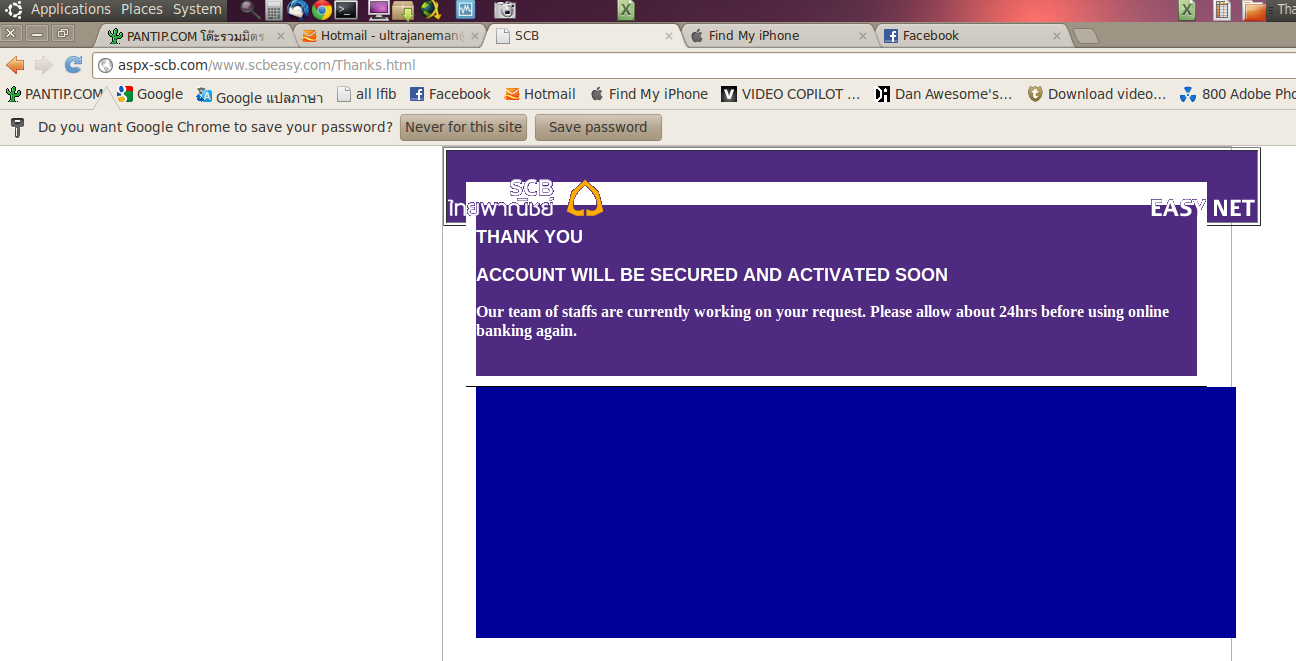Switch to the Find My iPhone tab
This screenshot has height=661, width=1296.
pos(778,36)
